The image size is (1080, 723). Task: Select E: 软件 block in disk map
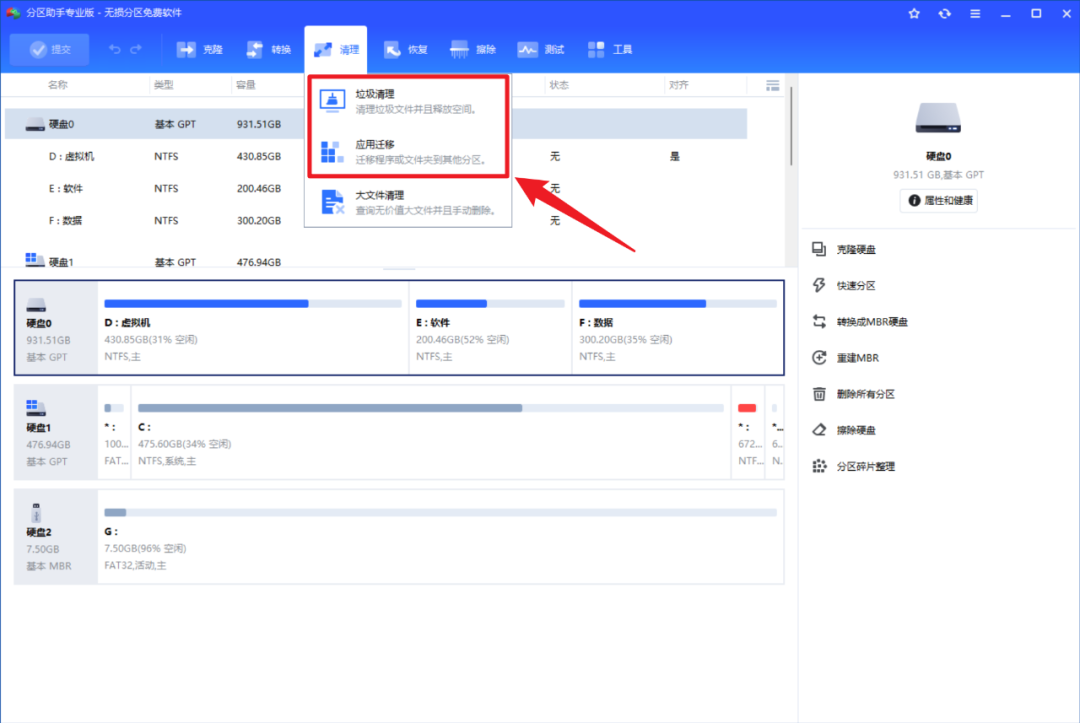pos(490,328)
